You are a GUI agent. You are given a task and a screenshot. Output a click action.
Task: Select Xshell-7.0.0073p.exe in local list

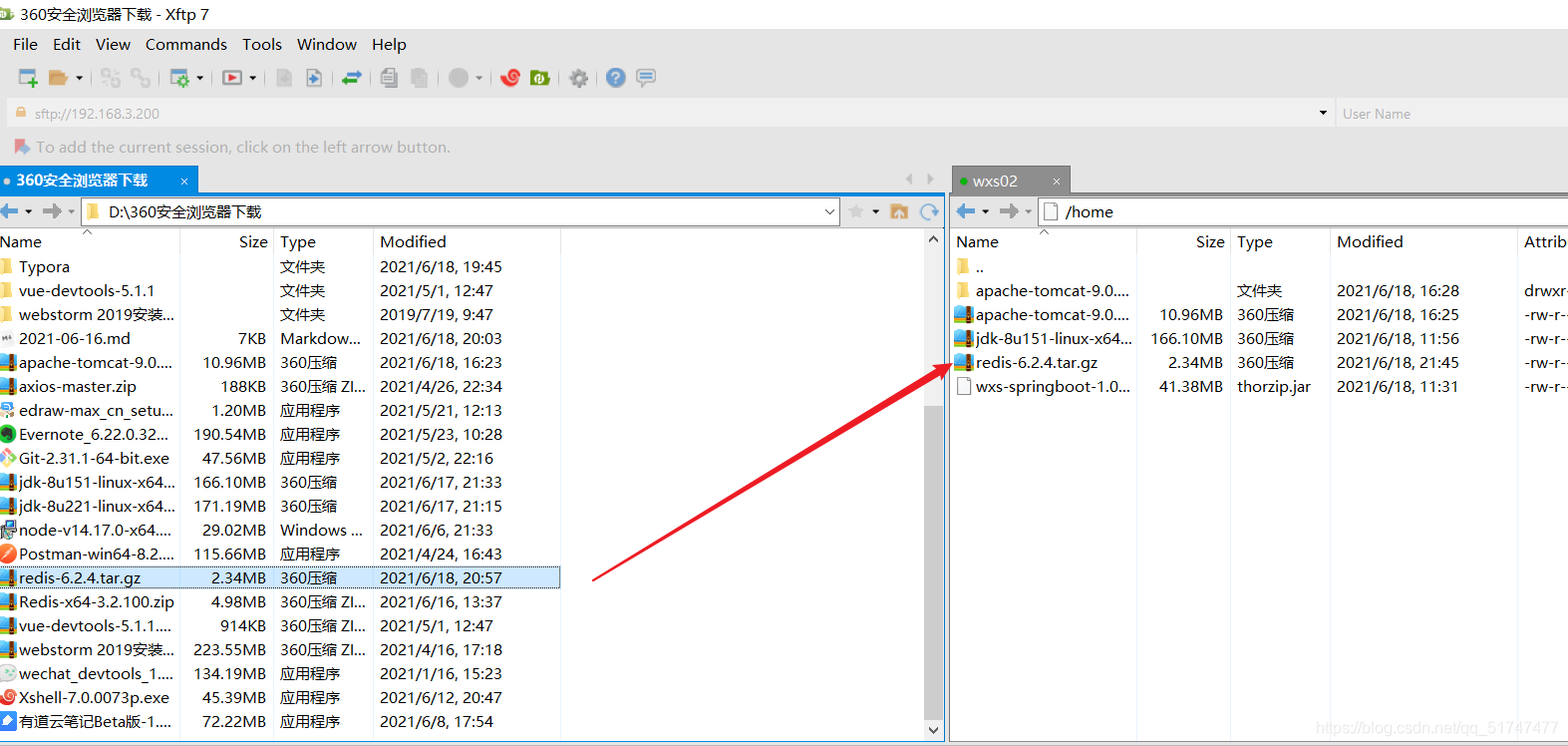click(280, 697)
